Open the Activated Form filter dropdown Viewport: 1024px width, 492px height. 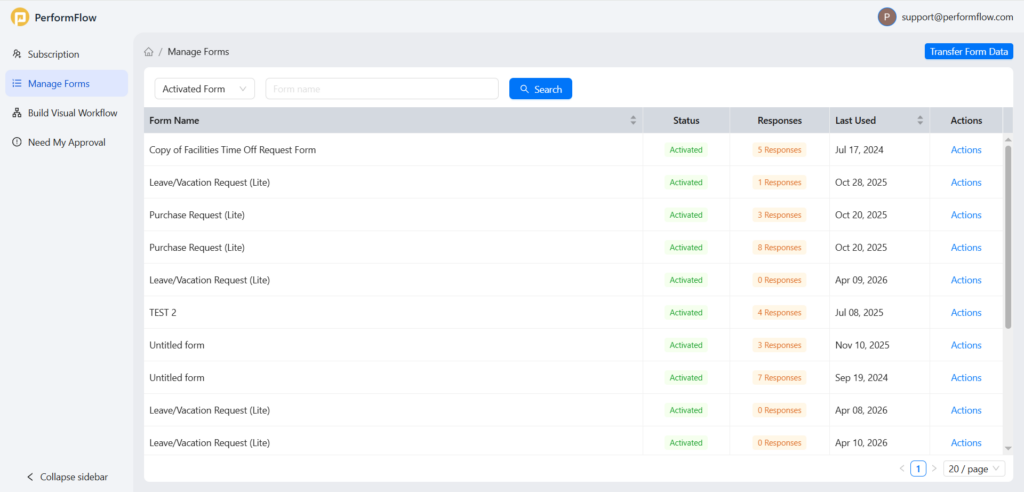tap(204, 89)
